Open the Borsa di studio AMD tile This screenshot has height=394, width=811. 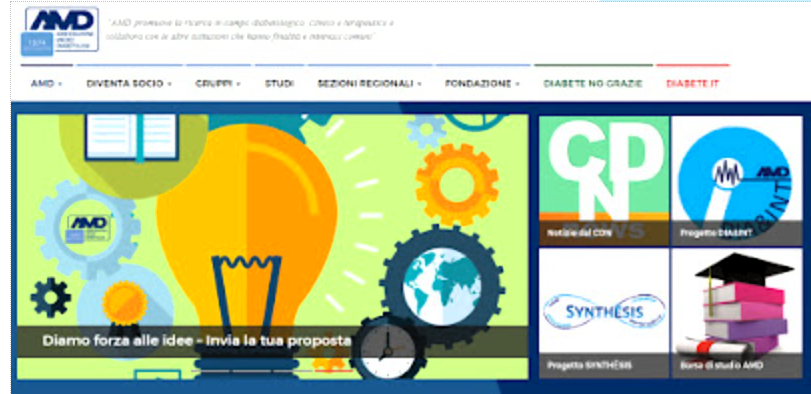[x=737, y=313]
